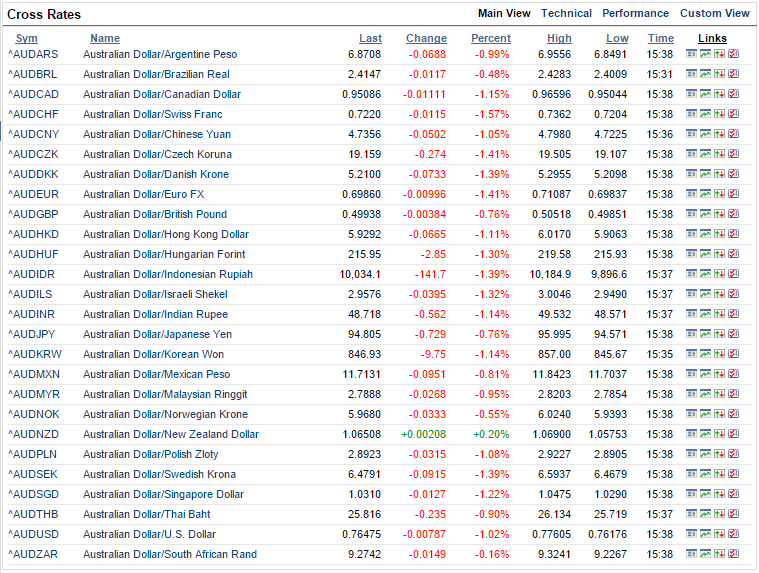Click the quote table icon for AUDHKD
The image size is (759, 573).
pyautogui.click(x=691, y=234)
